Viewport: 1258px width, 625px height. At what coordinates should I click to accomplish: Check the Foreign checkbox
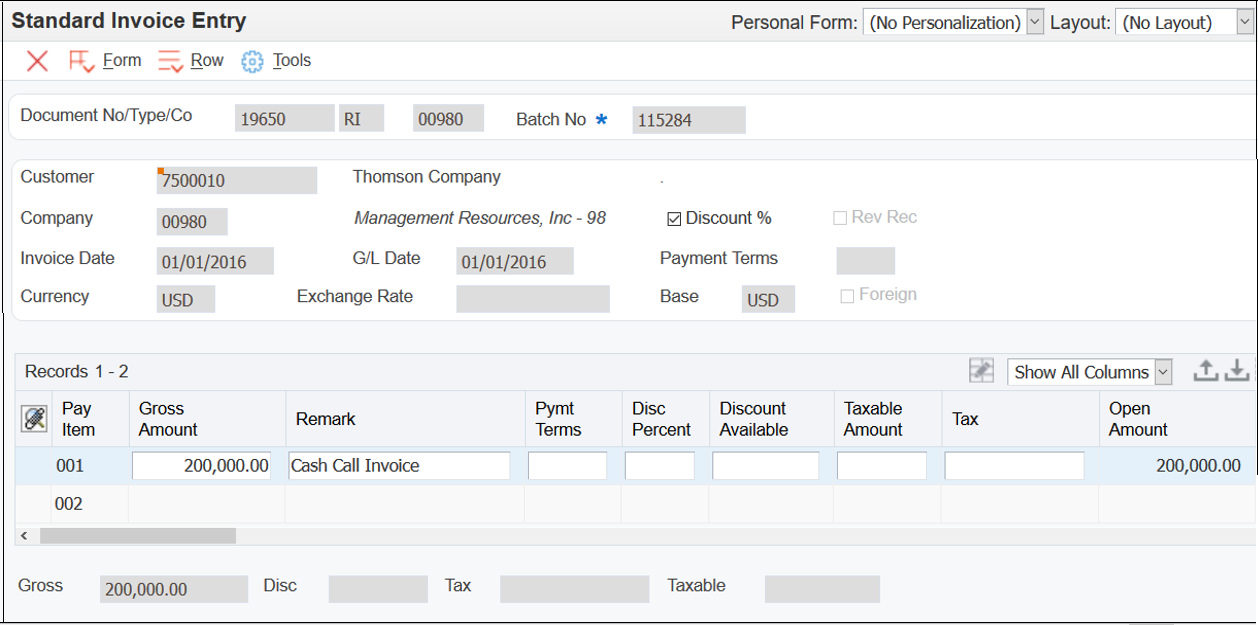tap(847, 294)
